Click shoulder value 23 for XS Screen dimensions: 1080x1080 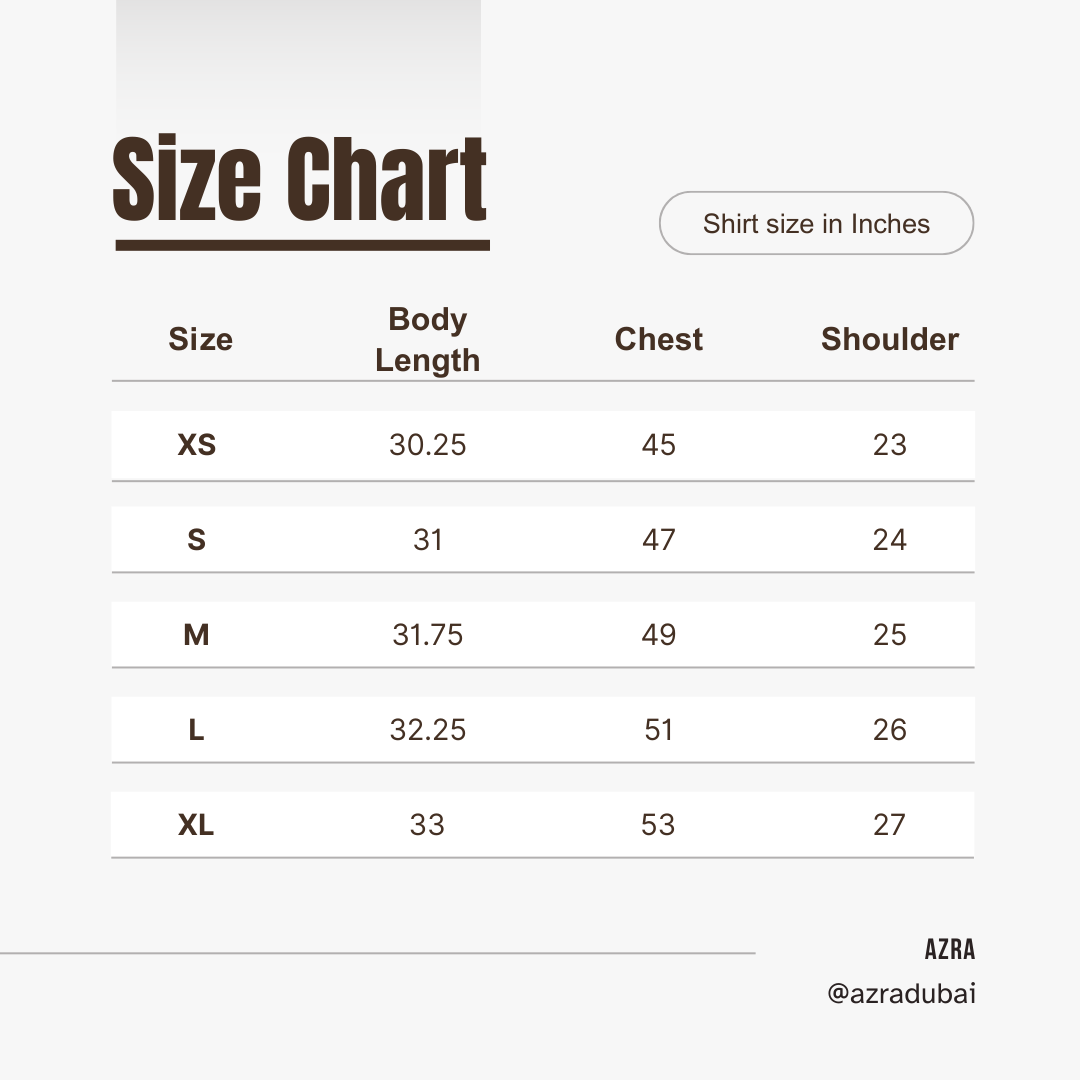coord(889,445)
